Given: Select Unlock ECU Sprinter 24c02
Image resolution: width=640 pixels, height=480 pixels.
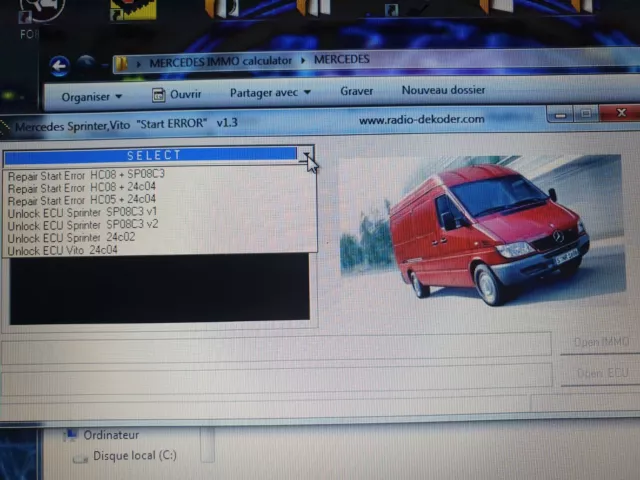Looking at the screenshot, I should pyautogui.click(x=71, y=238).
